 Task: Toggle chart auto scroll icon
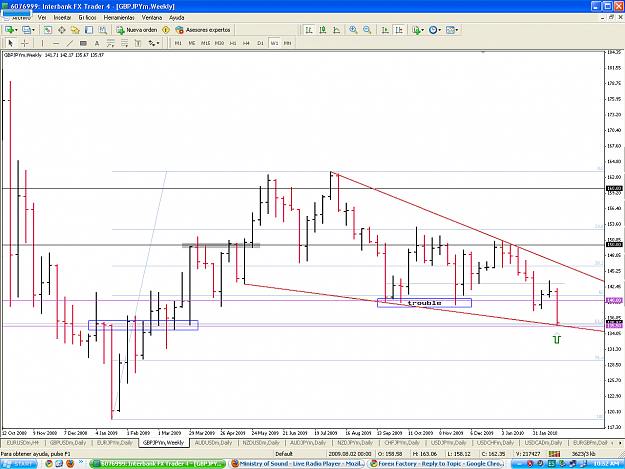pos(385,30)
